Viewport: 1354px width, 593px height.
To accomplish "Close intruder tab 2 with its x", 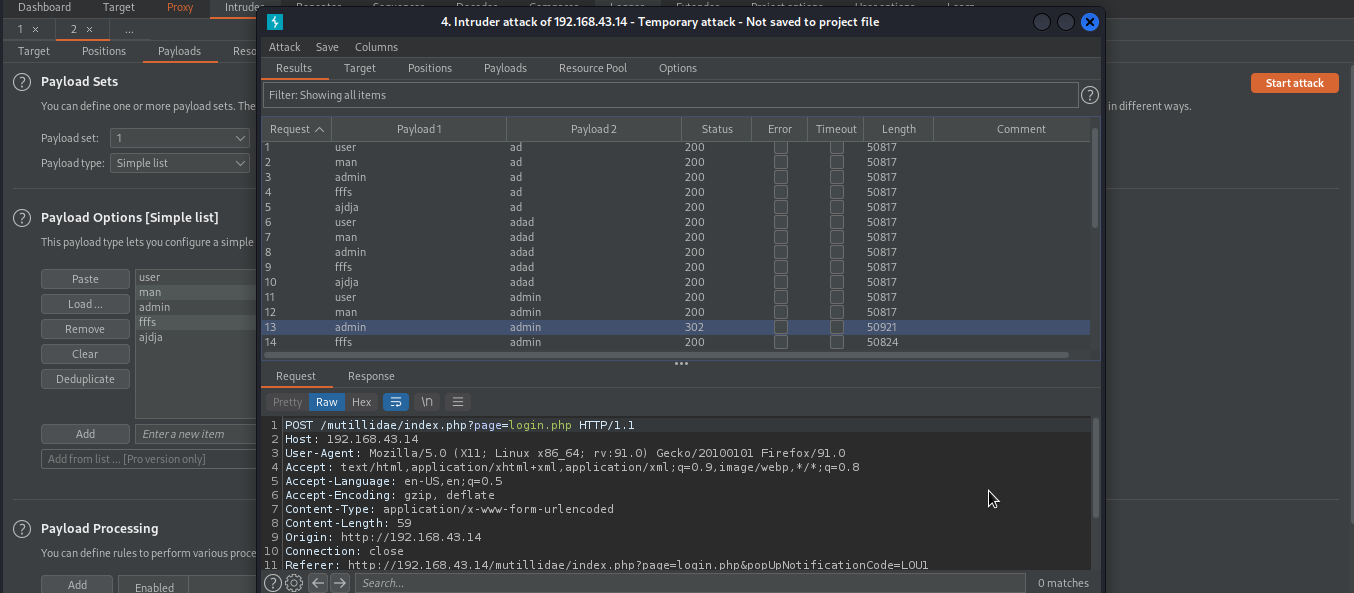I will 89,30.
